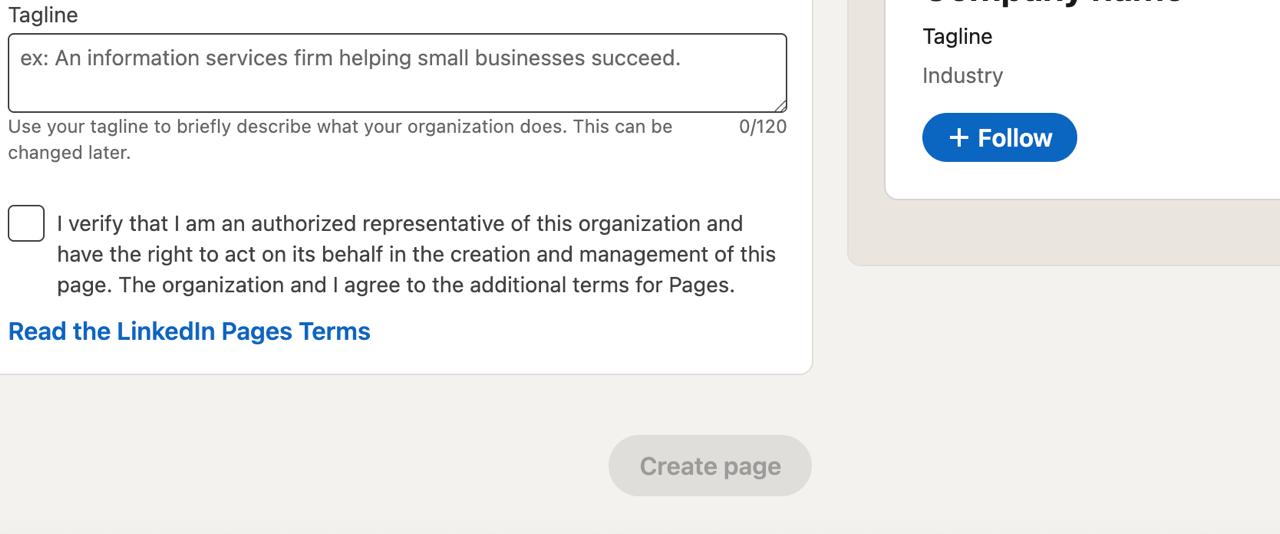The image size is (1280, 534).
Task: Click the "changed later." helper text line
Action: 69,153
